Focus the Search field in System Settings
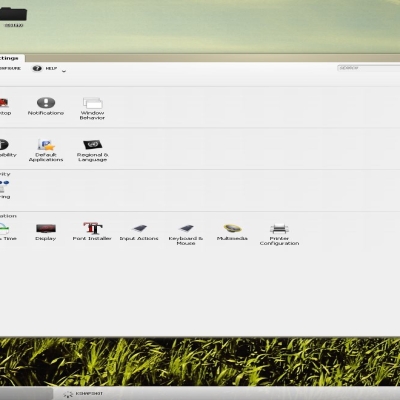The image size is (400, 400). (x=368, y=68)
